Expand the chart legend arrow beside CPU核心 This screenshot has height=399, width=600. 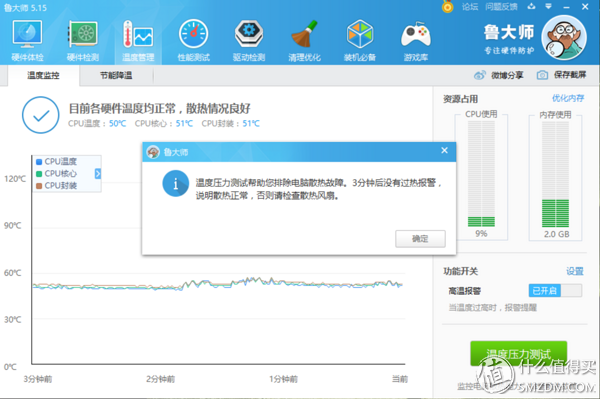coord(98,174)
